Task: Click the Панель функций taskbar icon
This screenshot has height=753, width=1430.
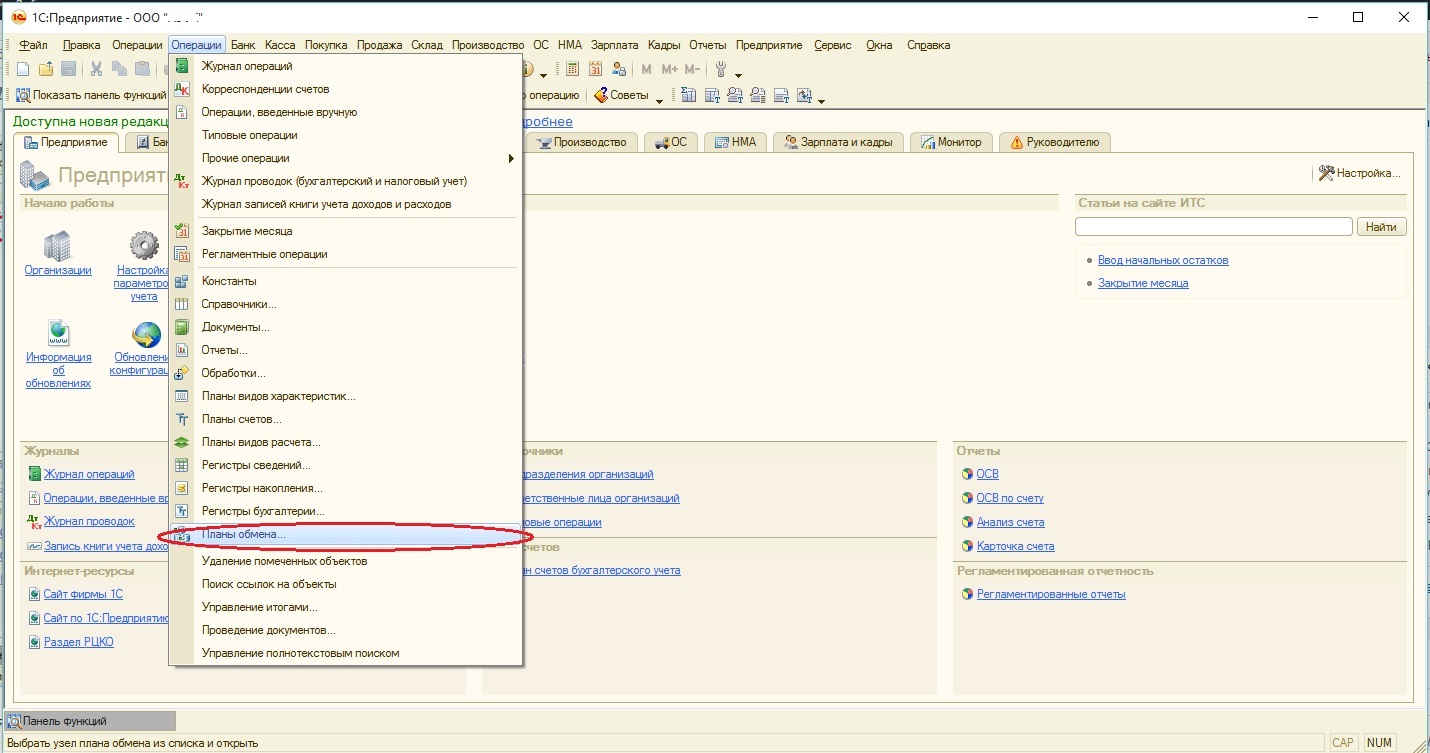Action: (x=14, y=721)
